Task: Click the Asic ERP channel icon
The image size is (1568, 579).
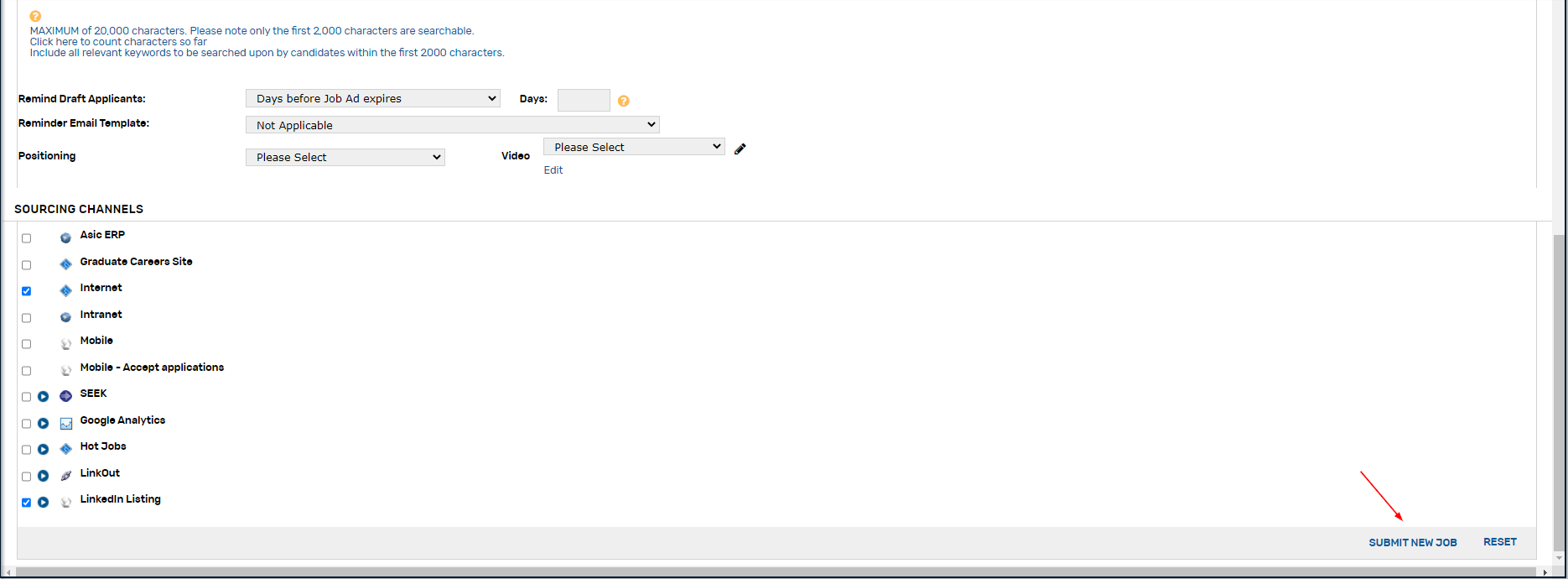Action: (65, 237)
